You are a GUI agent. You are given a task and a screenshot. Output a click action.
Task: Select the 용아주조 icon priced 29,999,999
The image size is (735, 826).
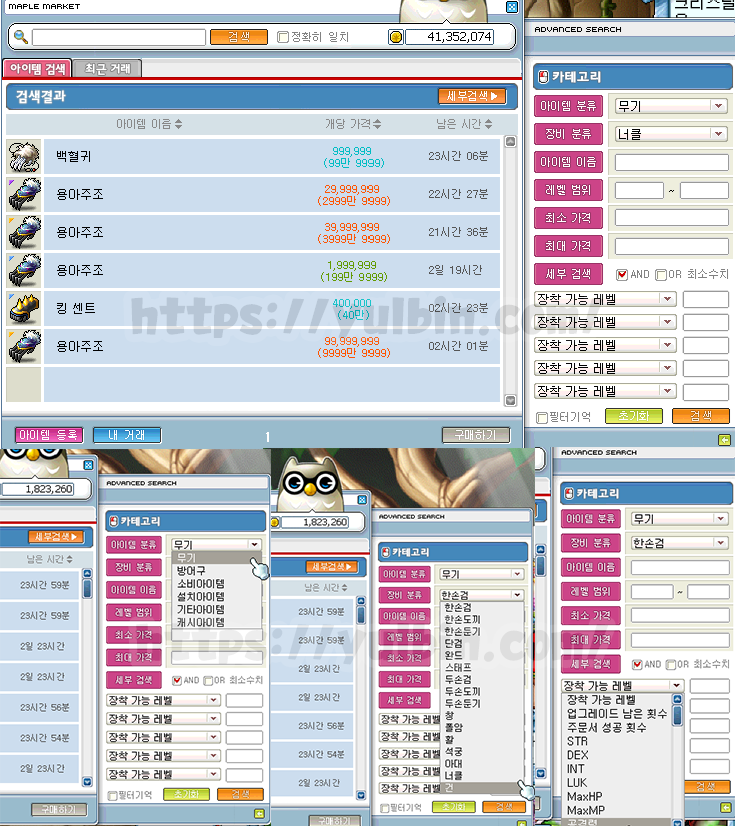click(24, 194)
